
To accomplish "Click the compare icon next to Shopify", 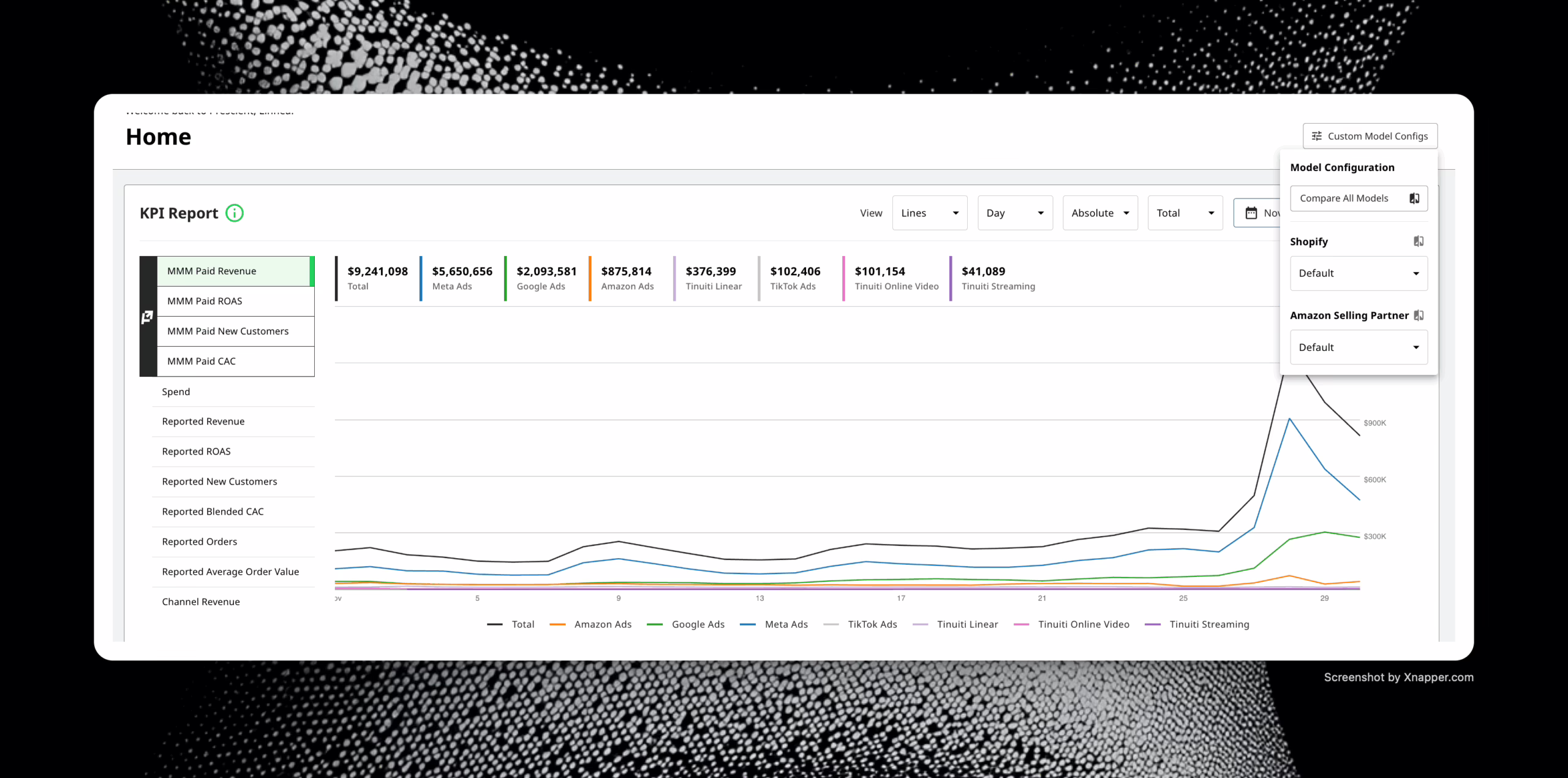I will coord(1419,241).
